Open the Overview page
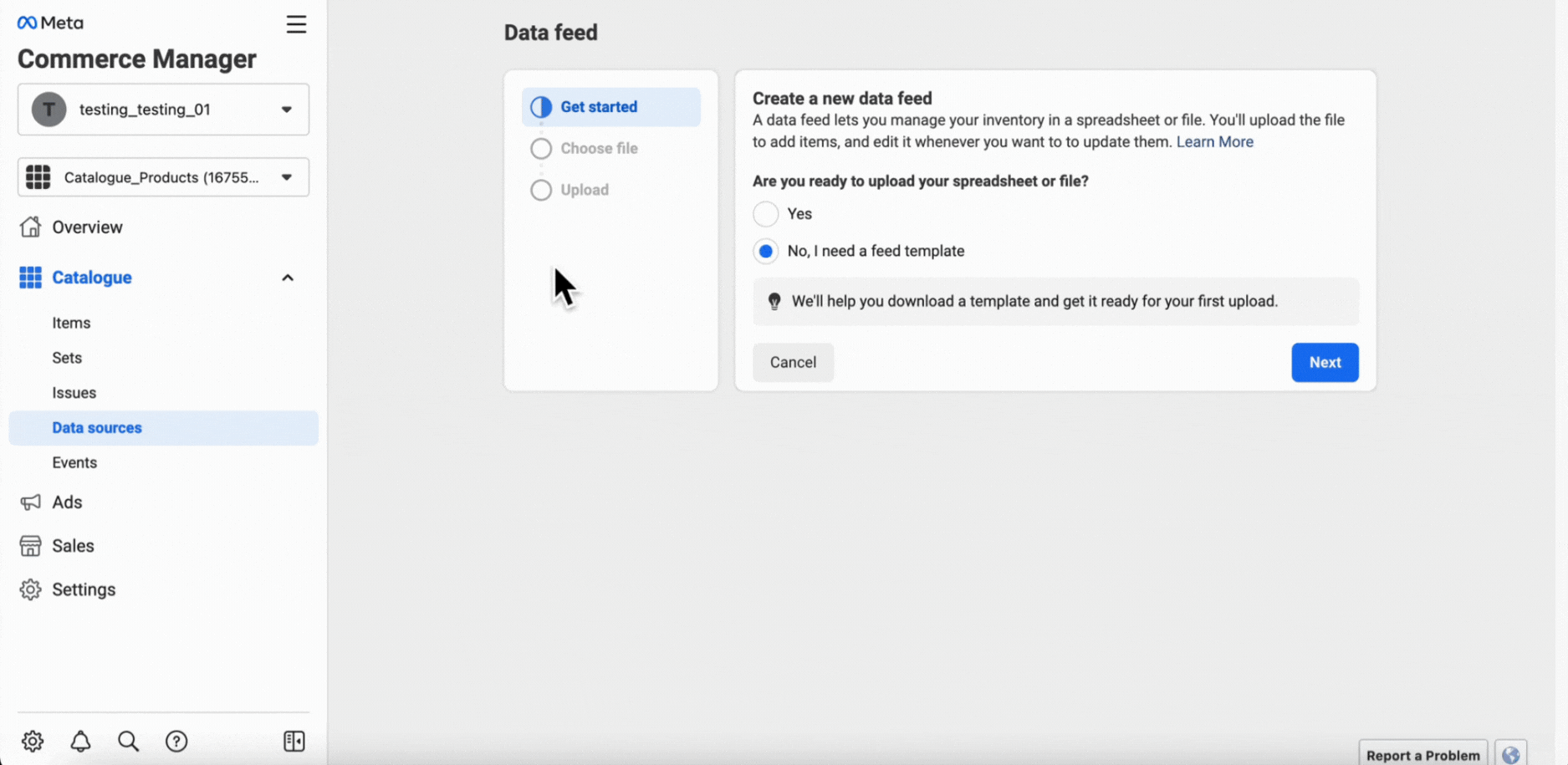This screenshot has height=765, width=1568. pos(87,227)
